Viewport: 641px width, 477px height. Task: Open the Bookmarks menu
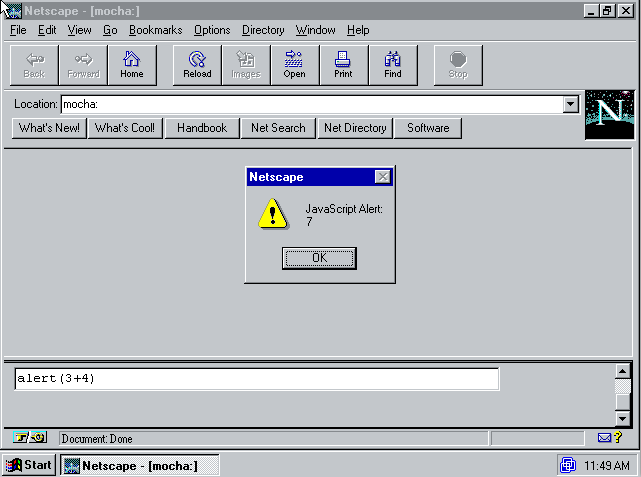tap(156, 30)
